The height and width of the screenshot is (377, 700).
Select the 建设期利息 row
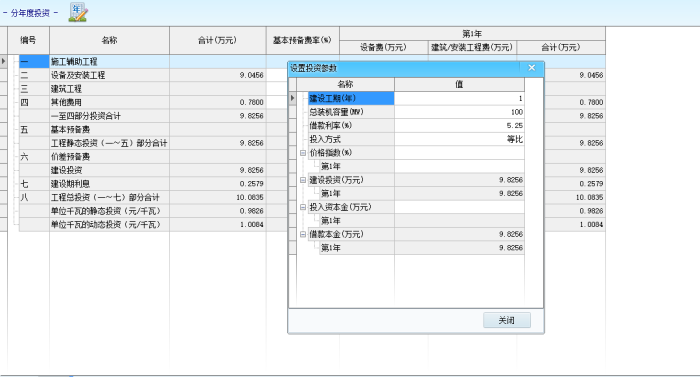(109, 184)
